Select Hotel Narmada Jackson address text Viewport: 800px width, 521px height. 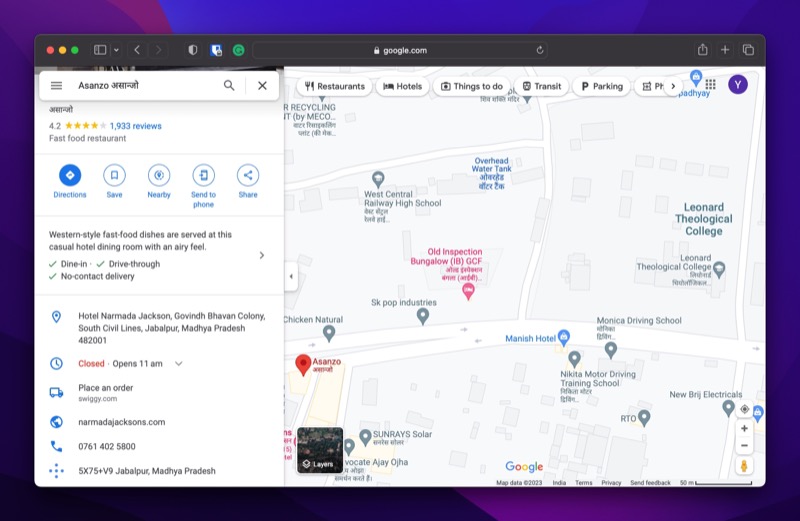coord(171,328)
